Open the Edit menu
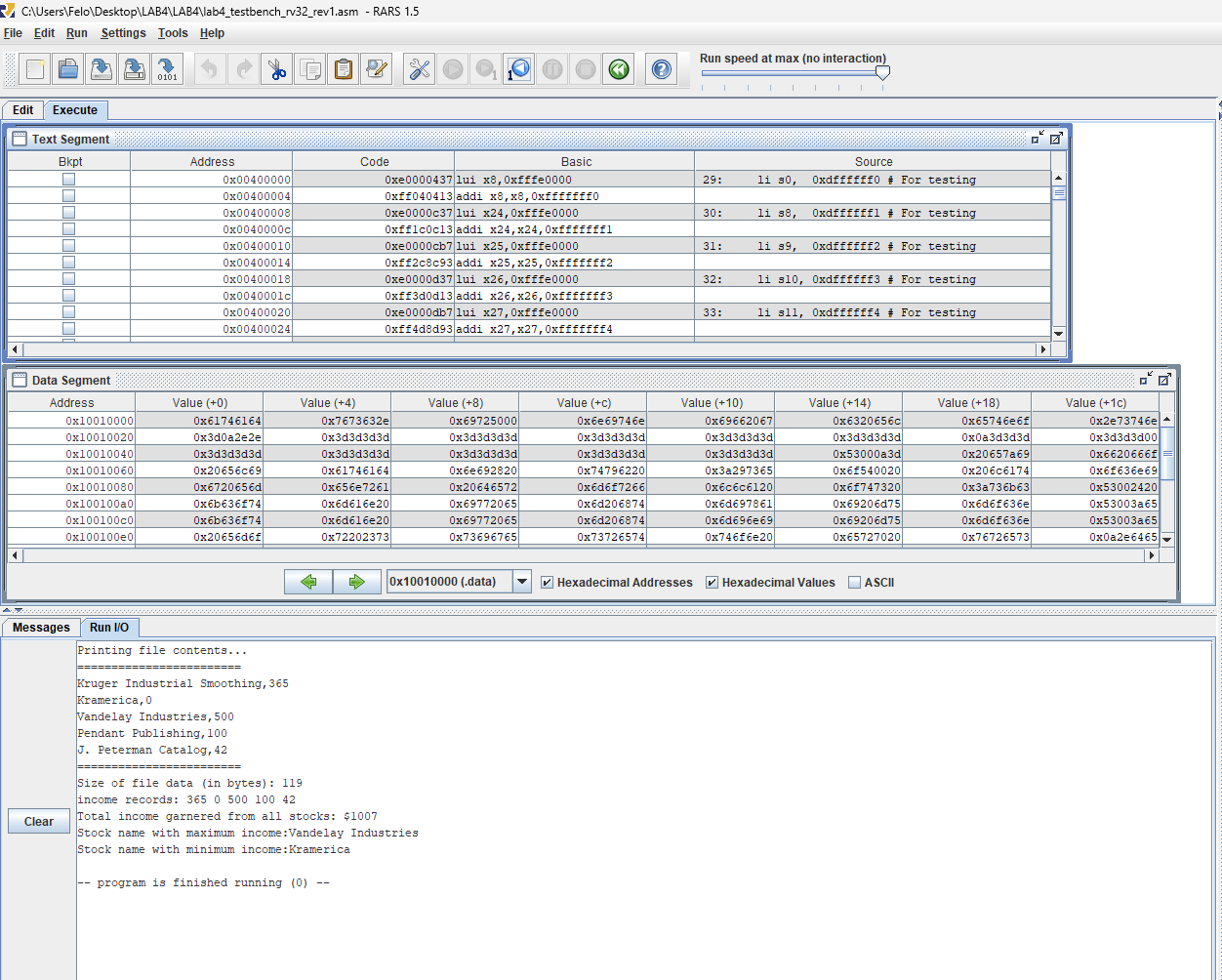This screenshot has width=1222, height=980. point(44,33)
